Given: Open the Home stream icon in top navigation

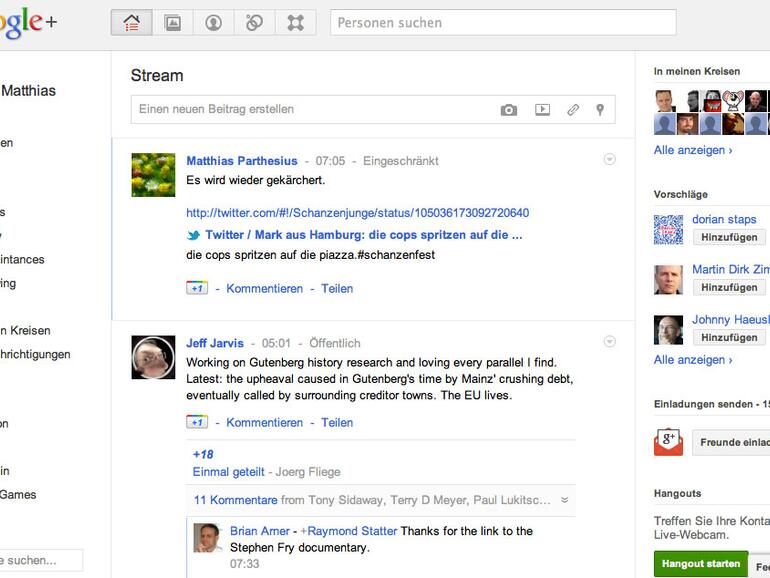Looking at the screenshot, I should click(x=131, y=23).
